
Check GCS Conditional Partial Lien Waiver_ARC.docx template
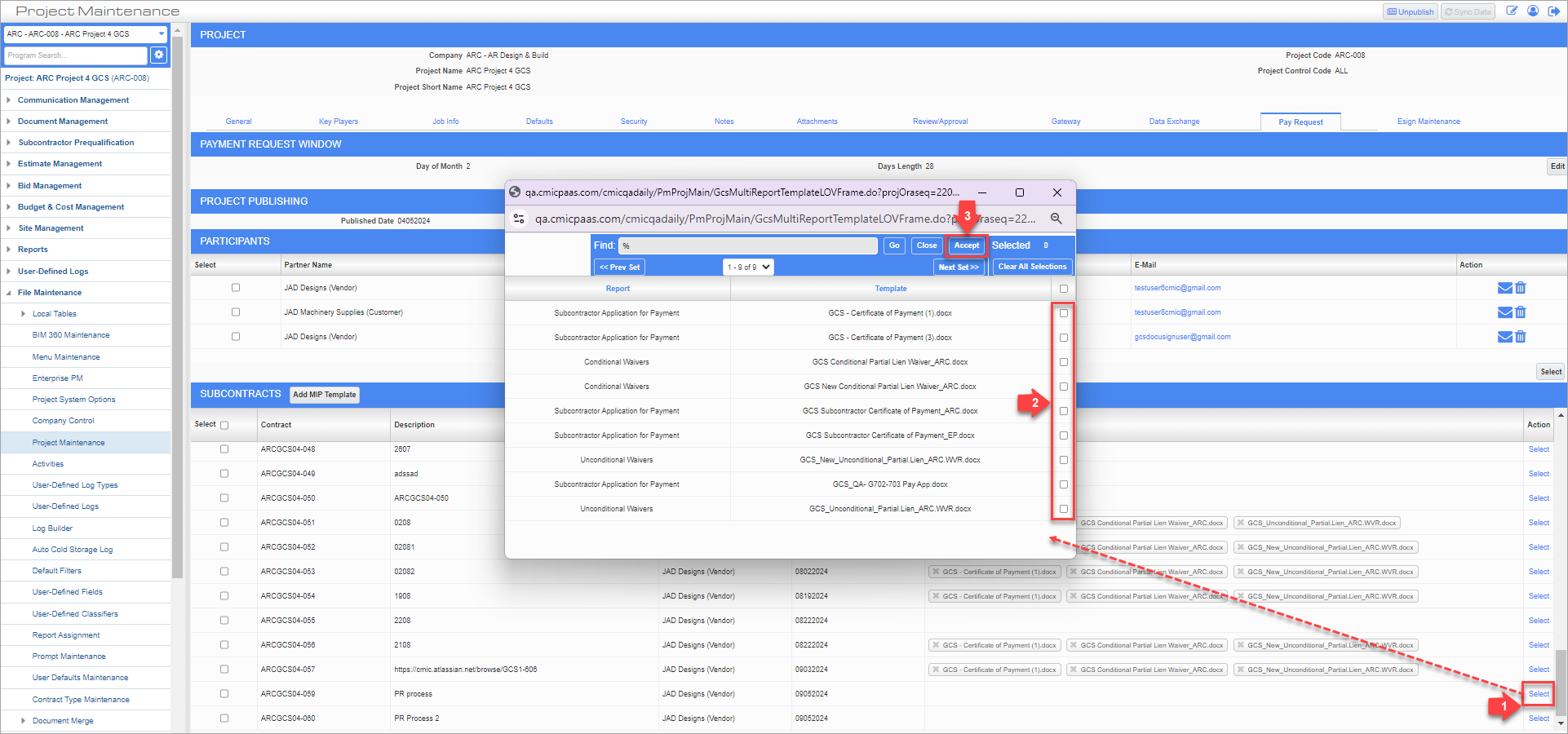click(1064, 362)
